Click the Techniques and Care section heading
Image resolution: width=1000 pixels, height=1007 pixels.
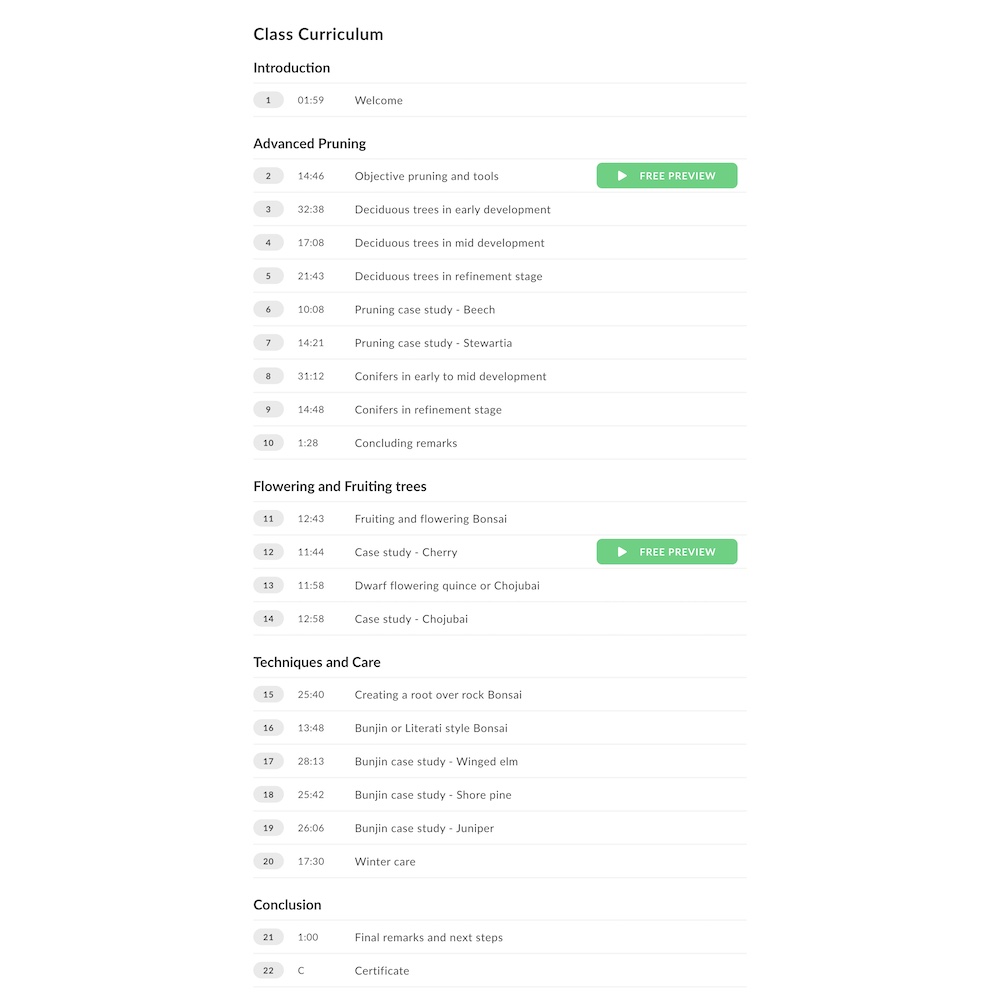click(x=316, y=662)
